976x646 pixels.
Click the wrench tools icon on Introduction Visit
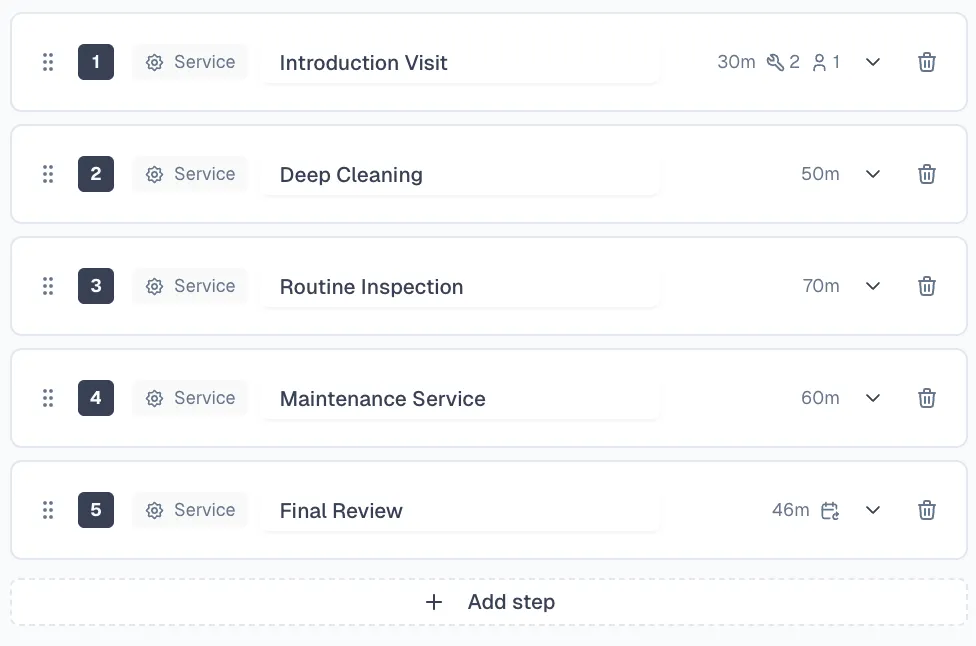pos(775,62)
